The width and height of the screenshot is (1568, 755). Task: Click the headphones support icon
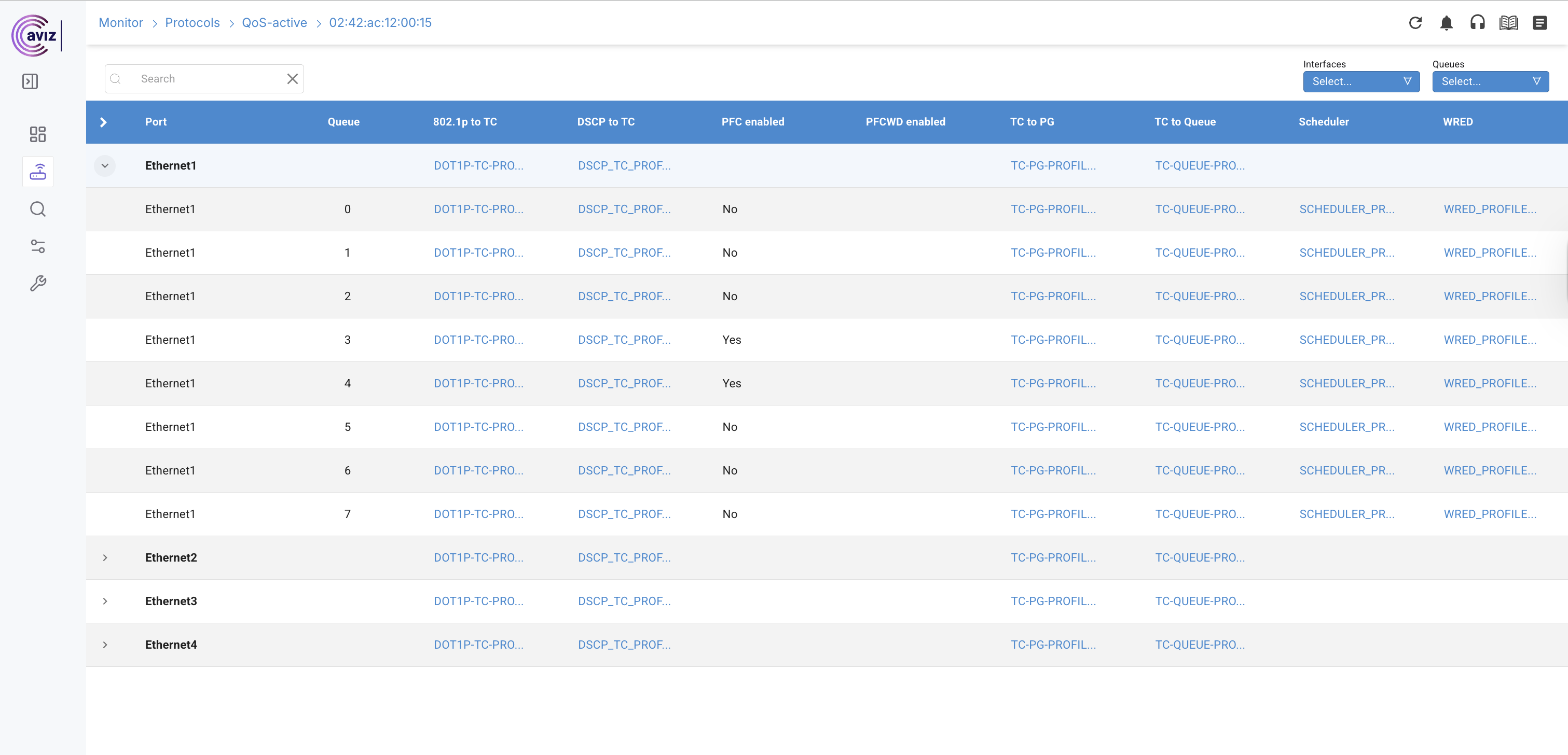pos(1477,23)
